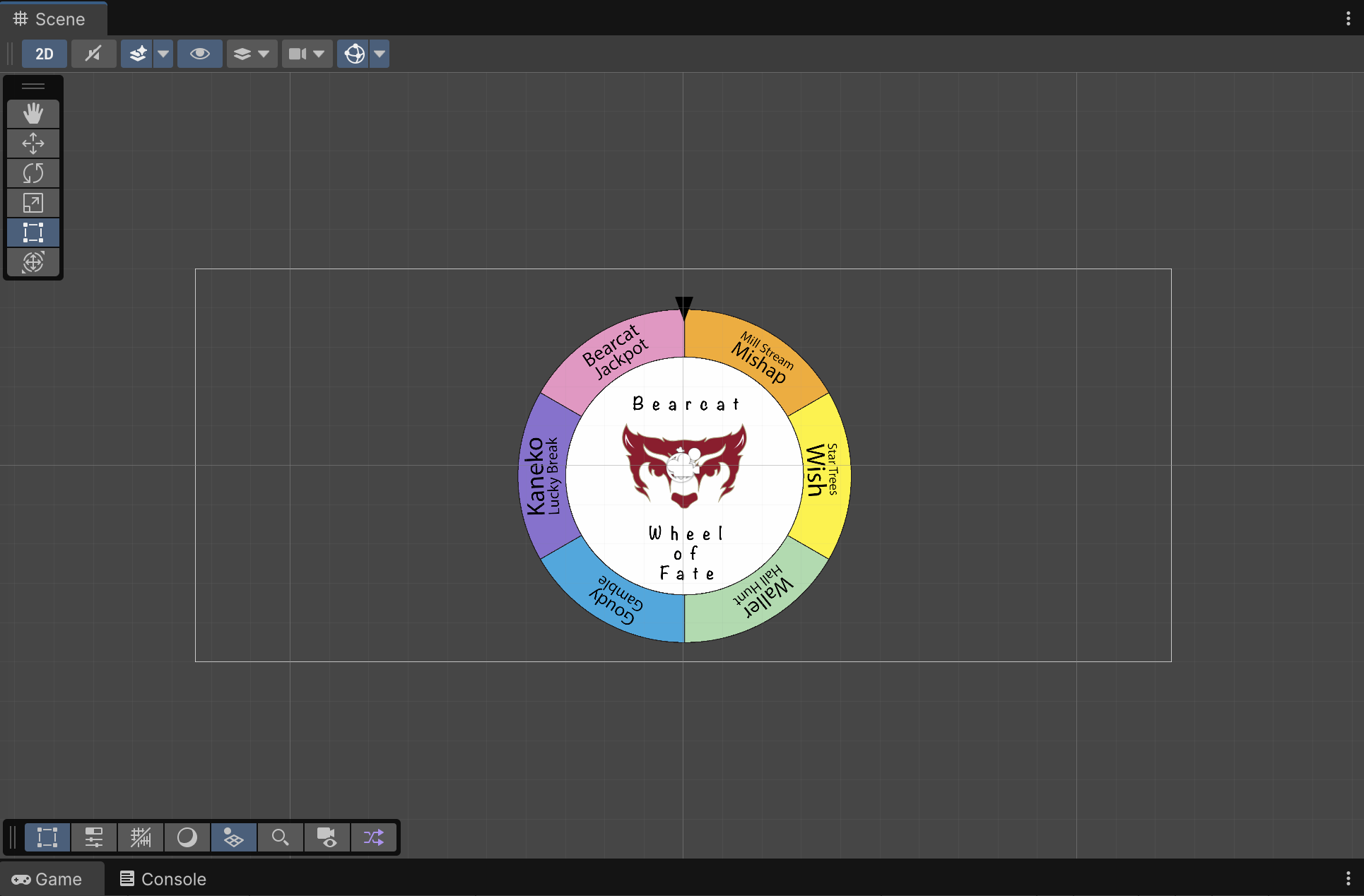Click the camera with eye overlay icon
This screenshot has height=896, width=1364.
pyautogui.click(x=327, y=837)
